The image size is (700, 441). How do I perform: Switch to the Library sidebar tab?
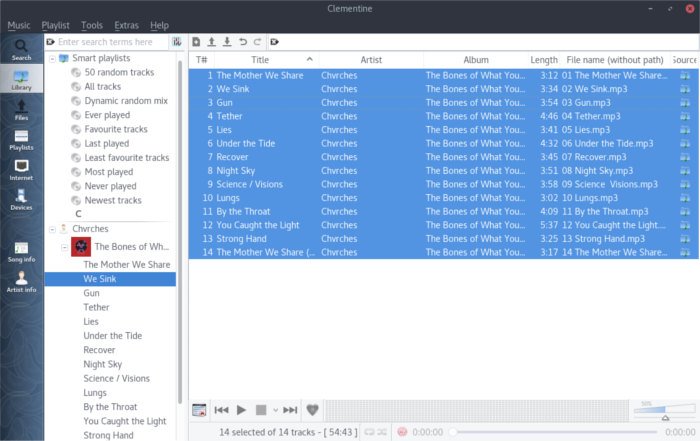[21, 79]
